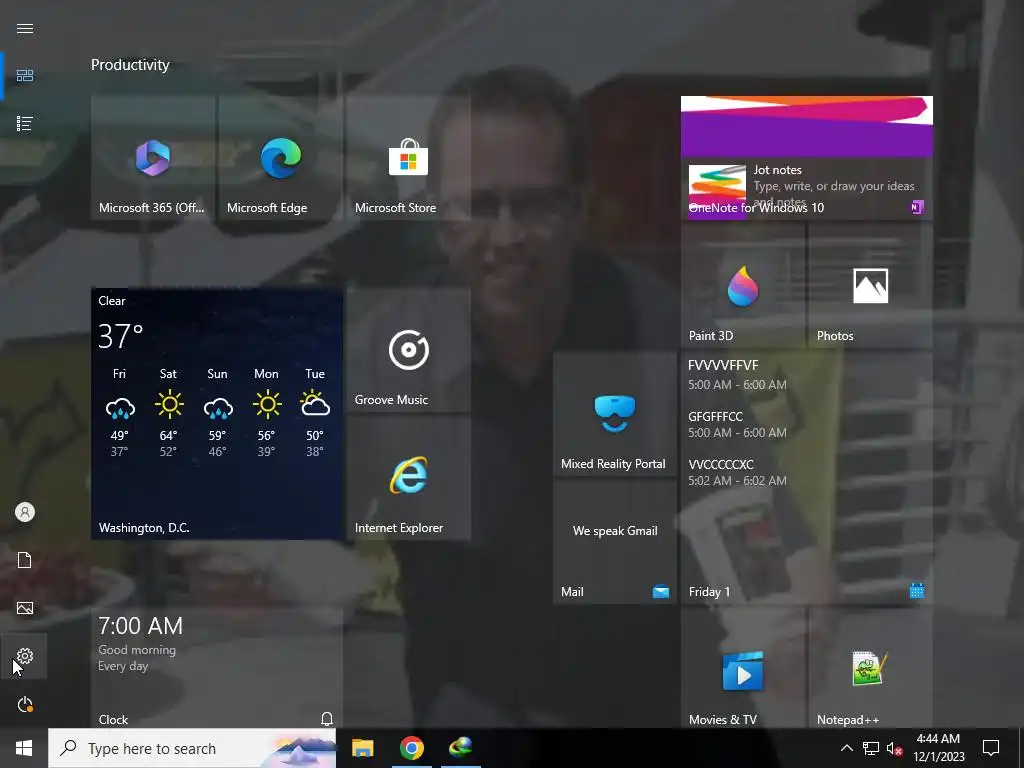1024x768 pixels.
Task: Open the Mixed Reality Portal tile
Action: tap(615, 413)
